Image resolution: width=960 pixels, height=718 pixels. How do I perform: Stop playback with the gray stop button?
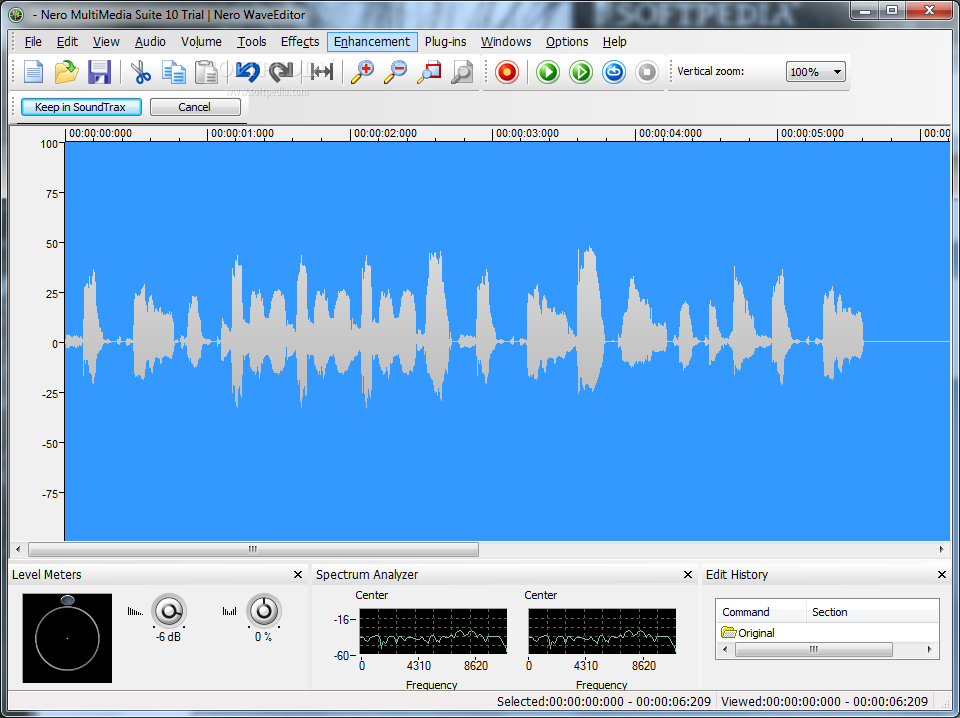647,72
